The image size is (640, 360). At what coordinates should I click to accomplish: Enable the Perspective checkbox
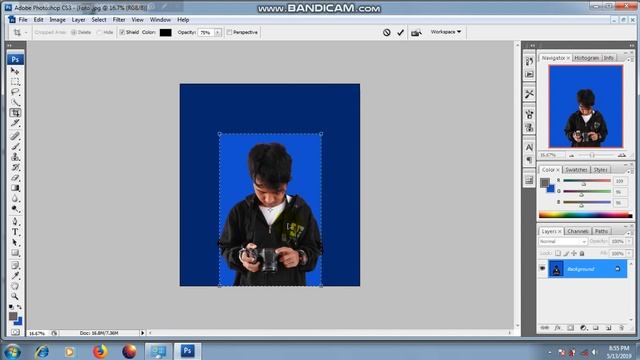click(x=229, y=32)
